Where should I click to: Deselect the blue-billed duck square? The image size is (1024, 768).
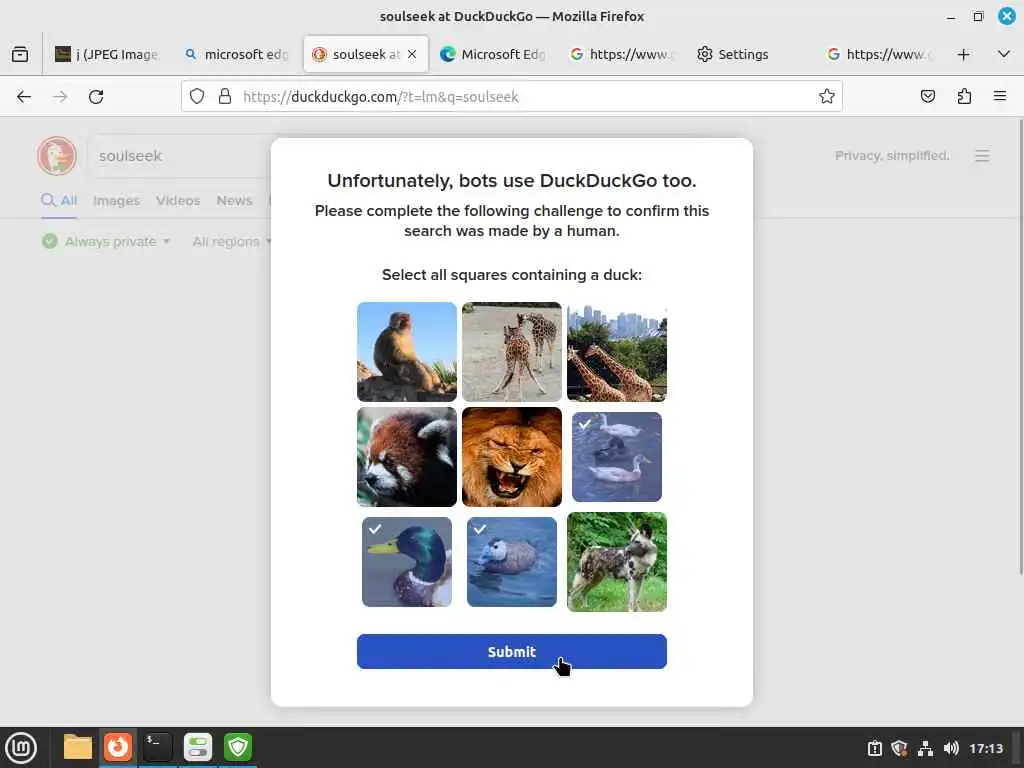pyautogui.click(x=512, y=562)
